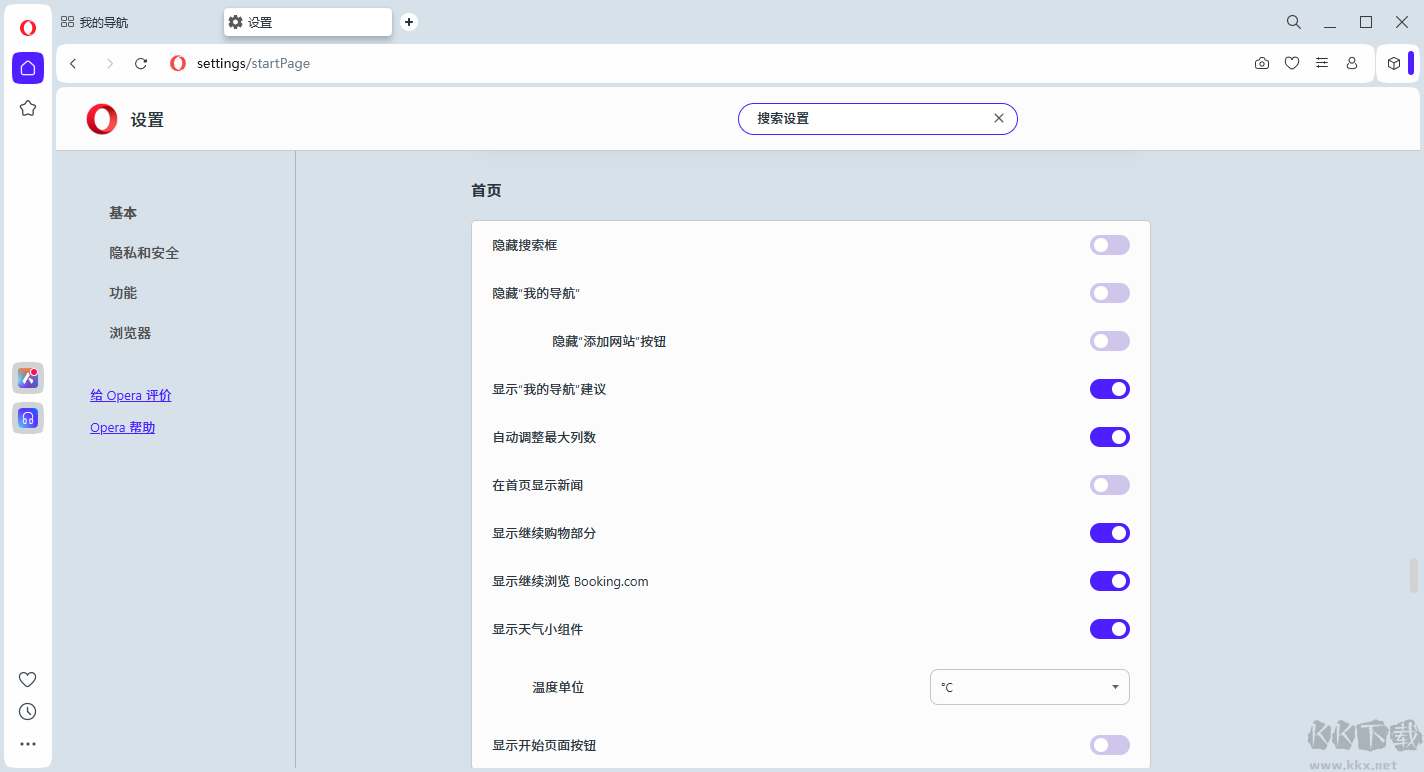
Task: Click the Opera 帮助 link
Action: tap(122, 427)
